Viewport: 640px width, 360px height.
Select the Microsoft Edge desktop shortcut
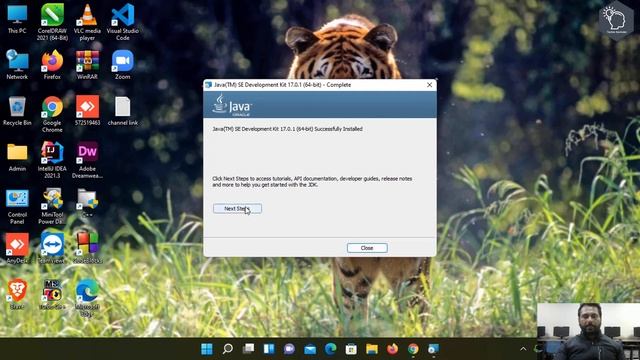point(87,298)
